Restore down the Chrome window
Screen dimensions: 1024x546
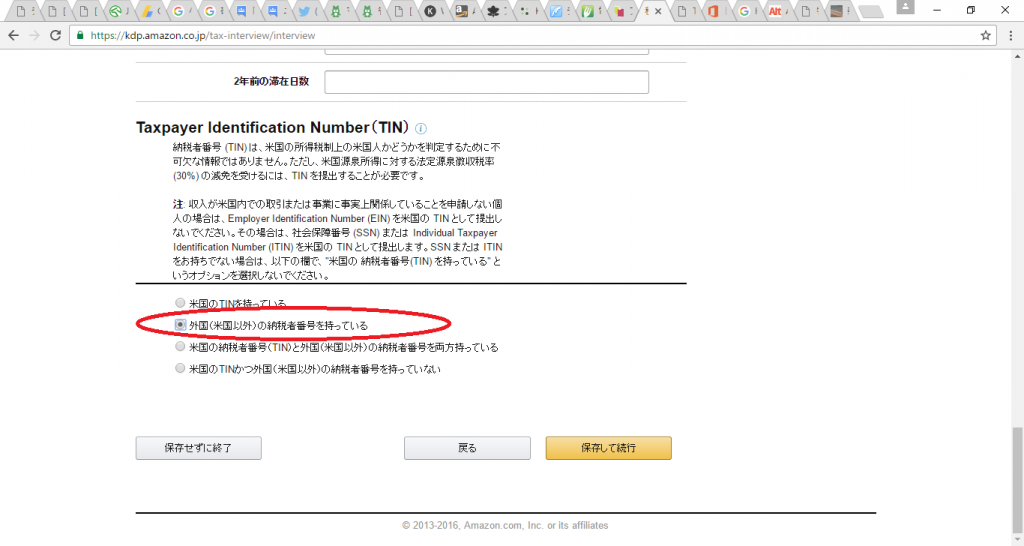[971, 10]
